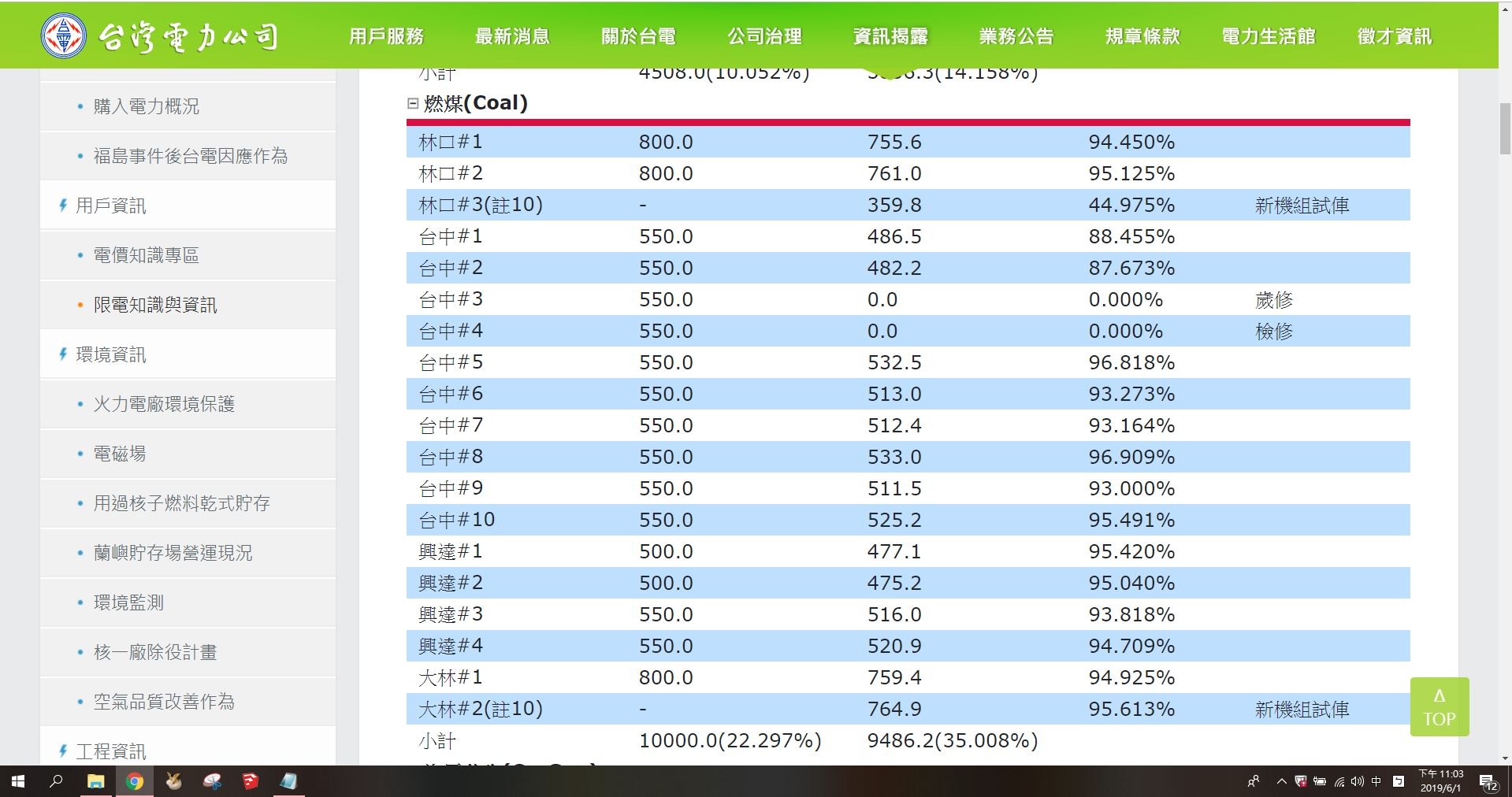Show hidden system tray icons
The height and width of the screenshot is (797, 1512).
(x=1281, y=781)
